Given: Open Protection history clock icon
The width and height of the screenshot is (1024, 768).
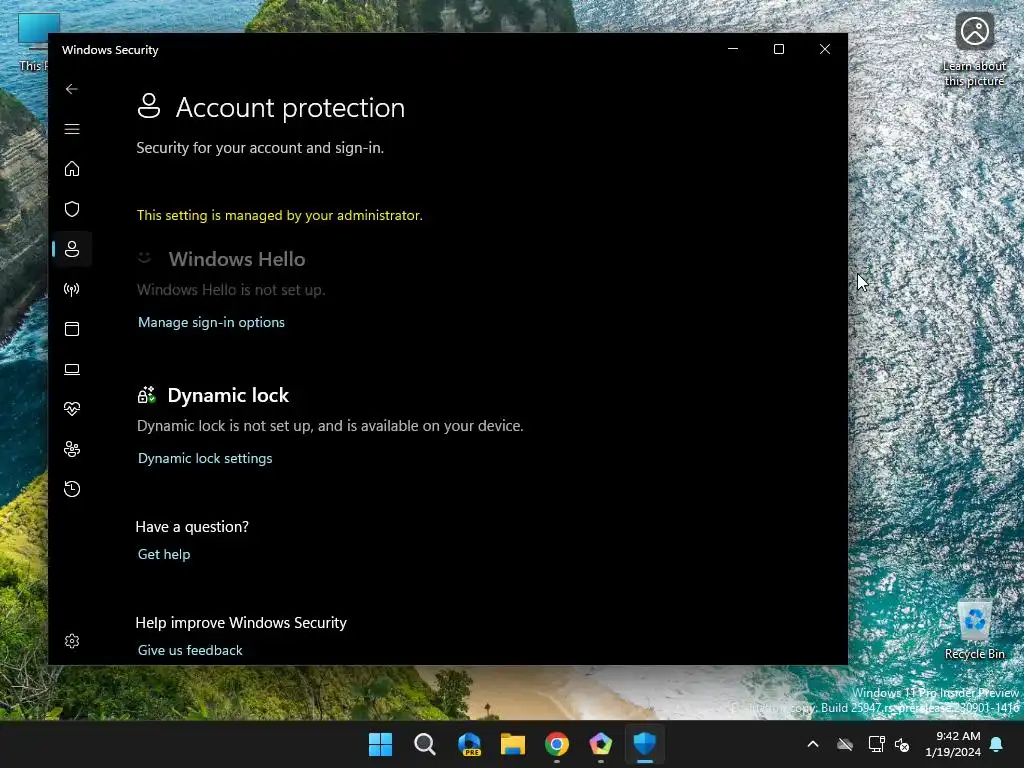Looking at the screenshot, I should (72, 489).
